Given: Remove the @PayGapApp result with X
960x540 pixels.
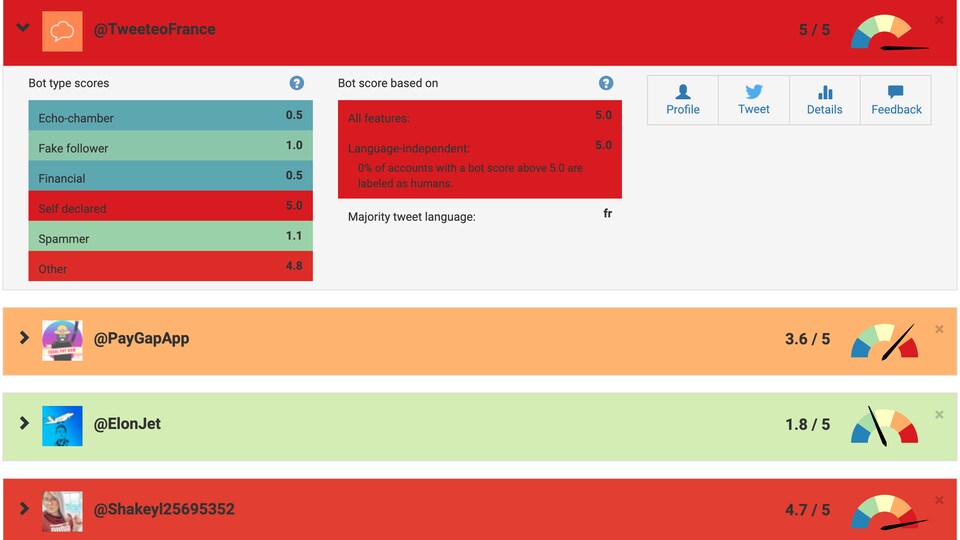Looking at the screenshot, I should [939, 329].
